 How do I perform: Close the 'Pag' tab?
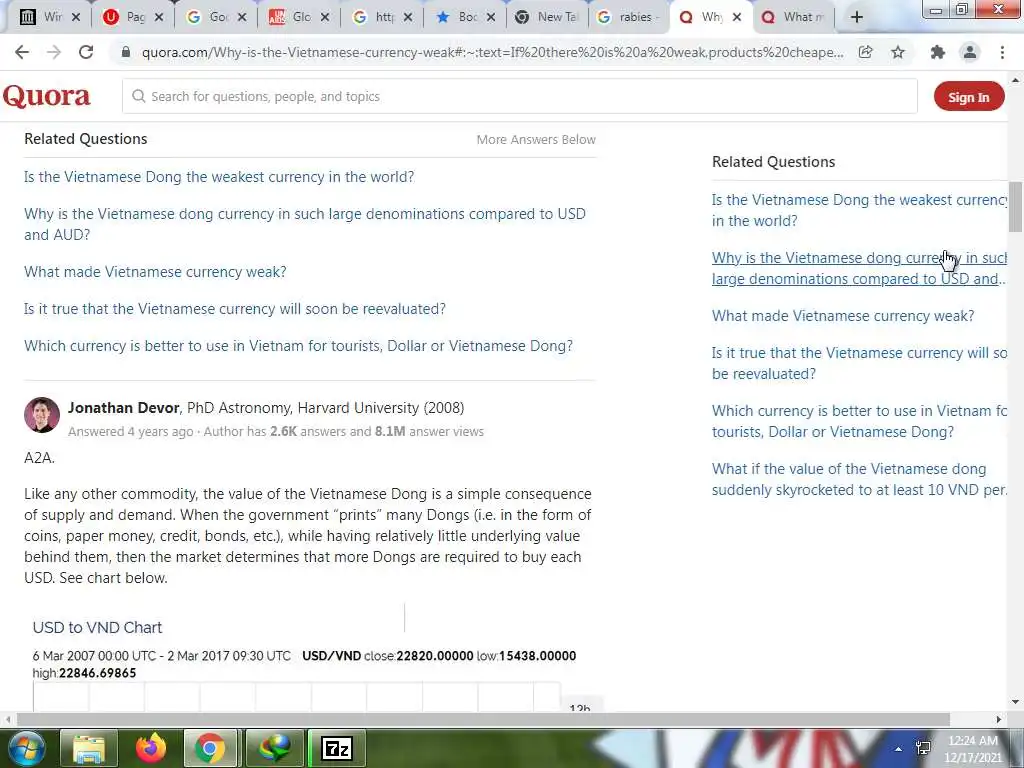pos(159,18)
